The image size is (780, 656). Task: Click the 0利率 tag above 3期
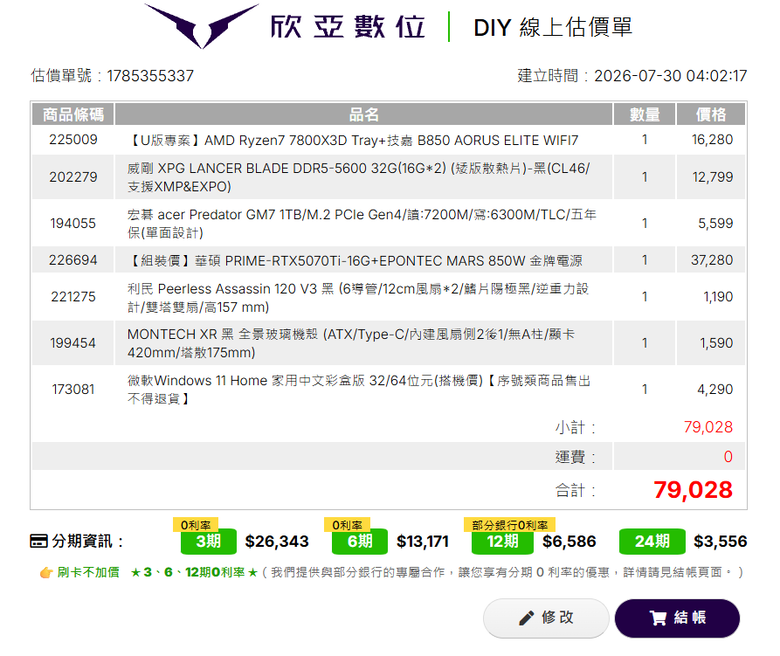point(195,525)
